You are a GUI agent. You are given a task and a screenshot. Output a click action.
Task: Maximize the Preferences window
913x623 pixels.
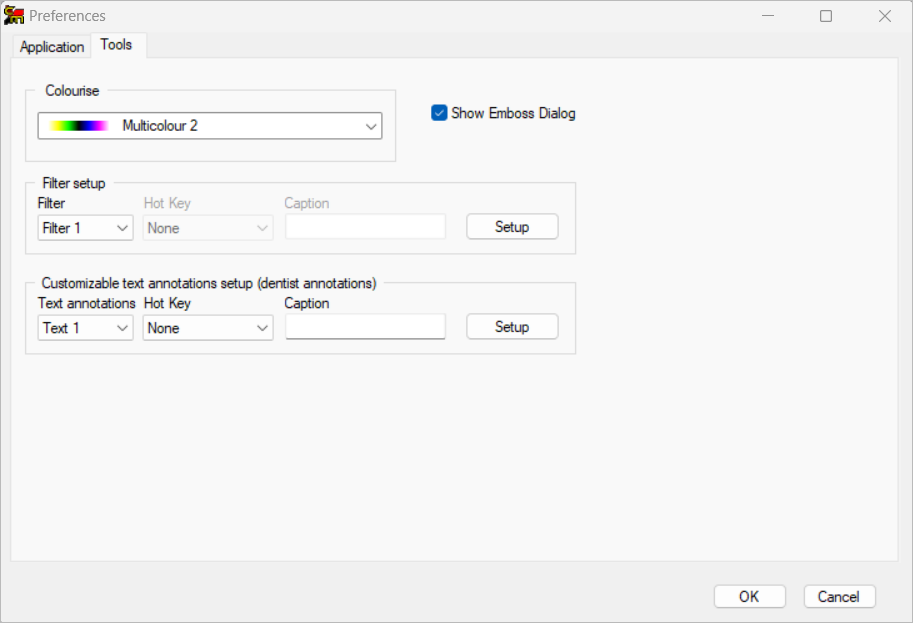coord(826,16)
